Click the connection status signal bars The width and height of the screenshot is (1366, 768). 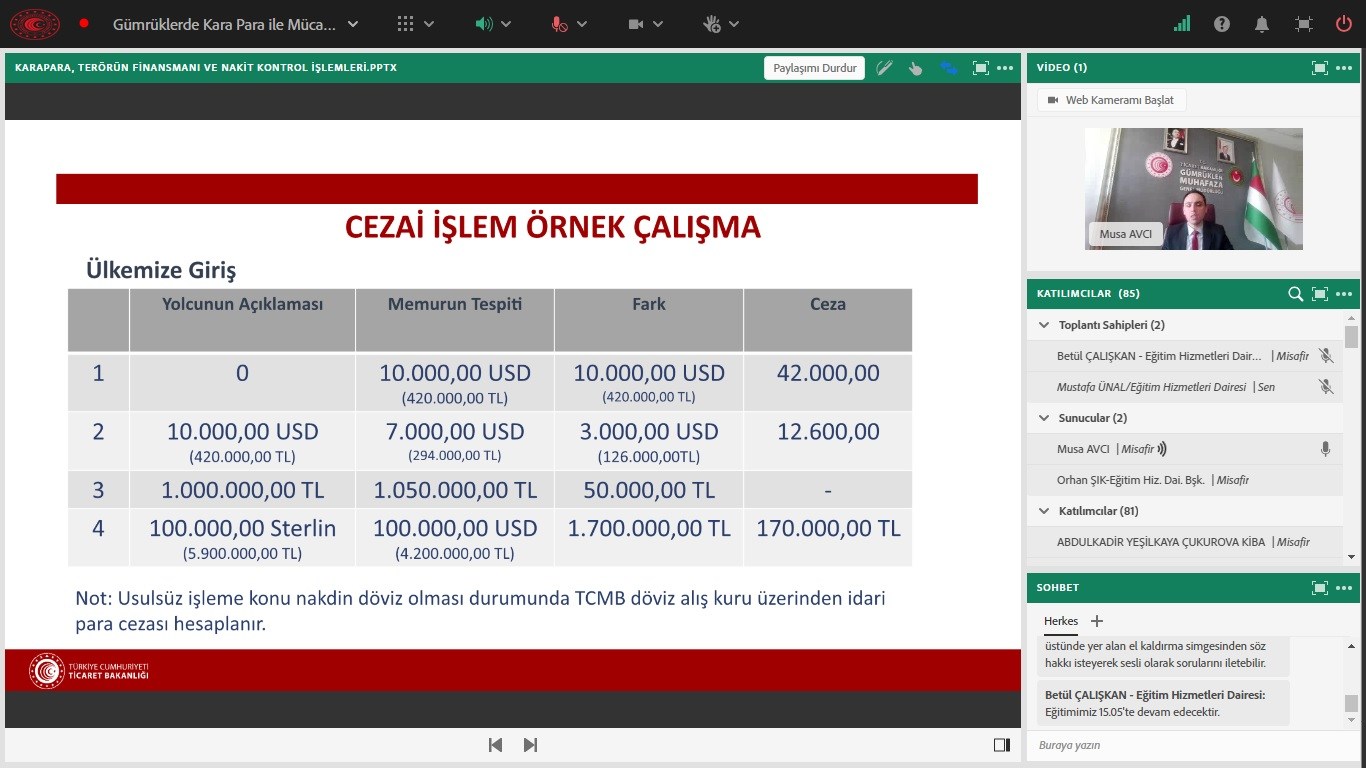[x=1182, y=24]
